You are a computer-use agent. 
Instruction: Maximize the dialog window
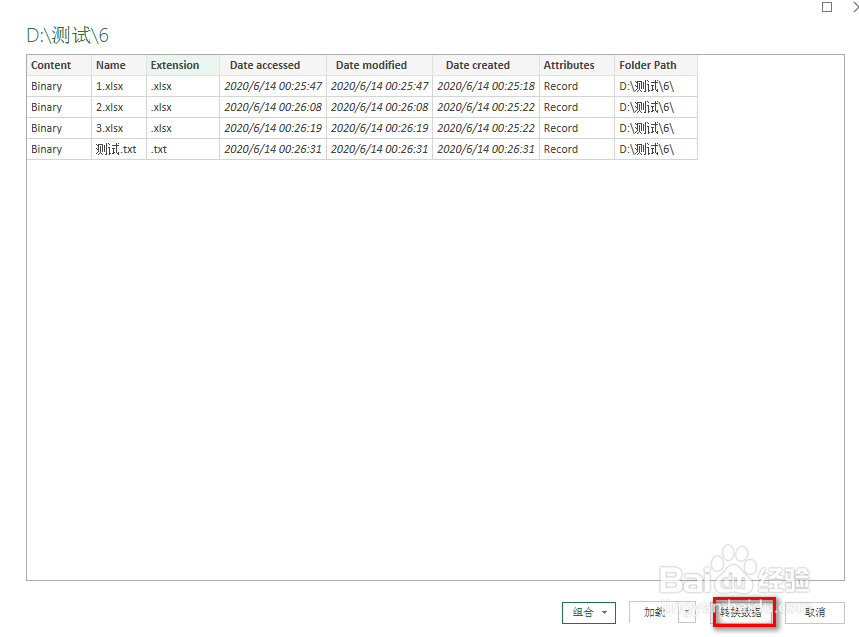827,7
